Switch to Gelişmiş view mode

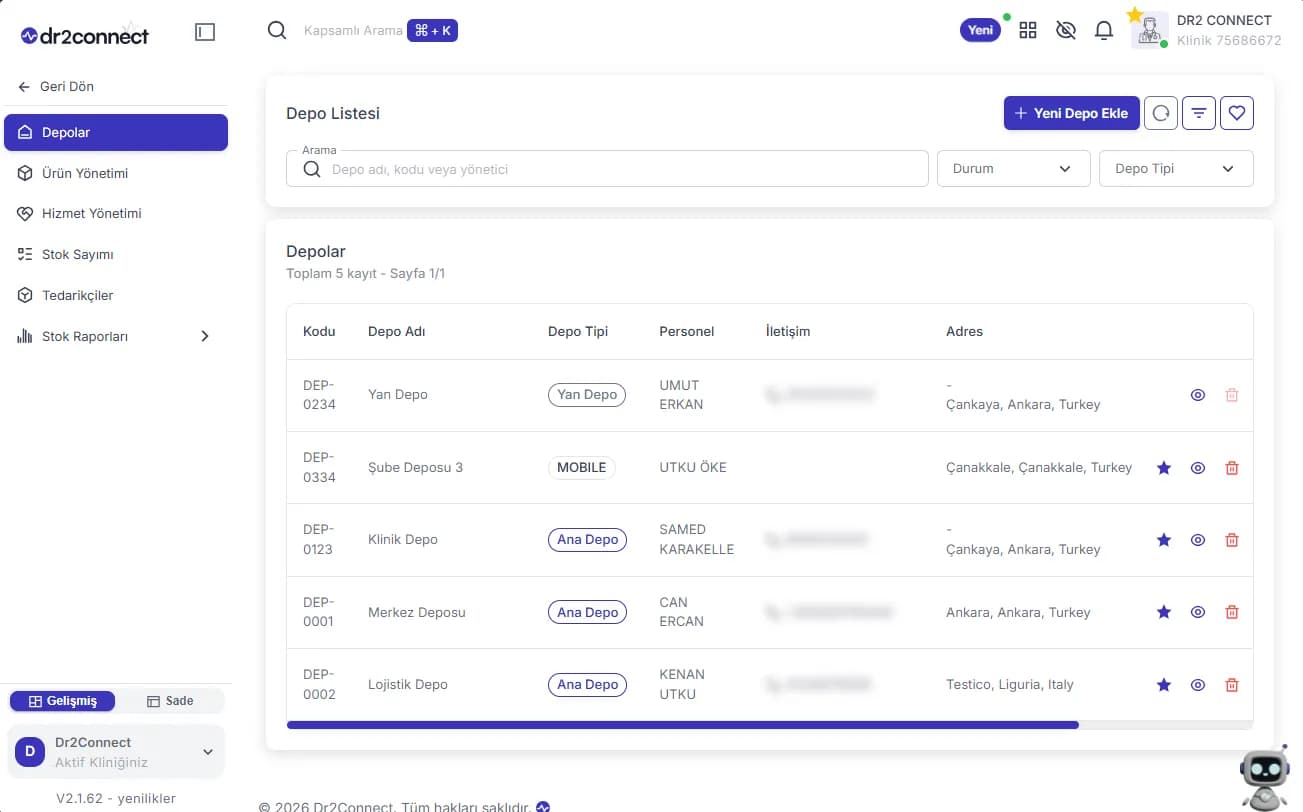coord(63,701)
